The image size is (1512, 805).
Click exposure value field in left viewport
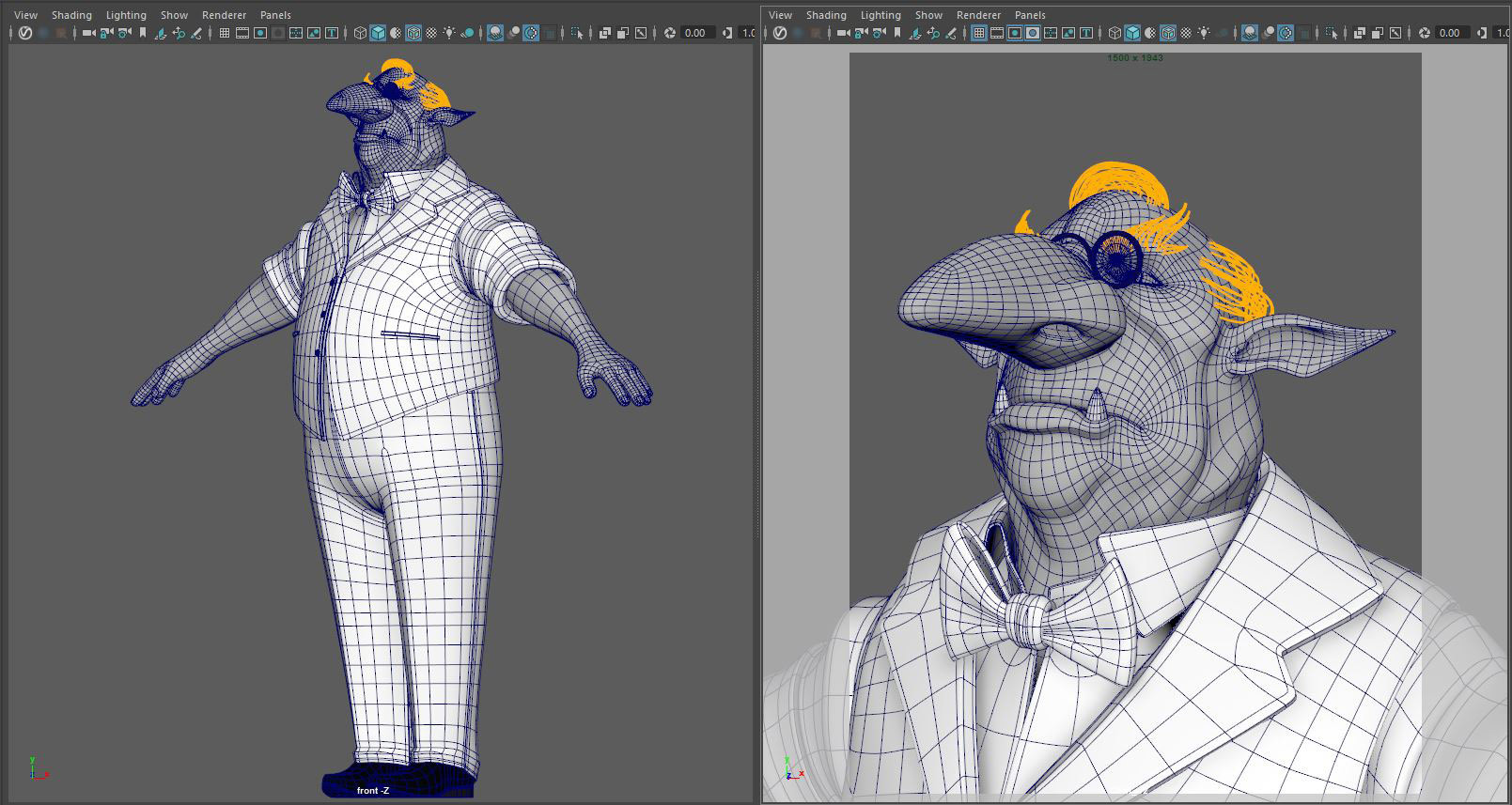click(x=696, y=33)
